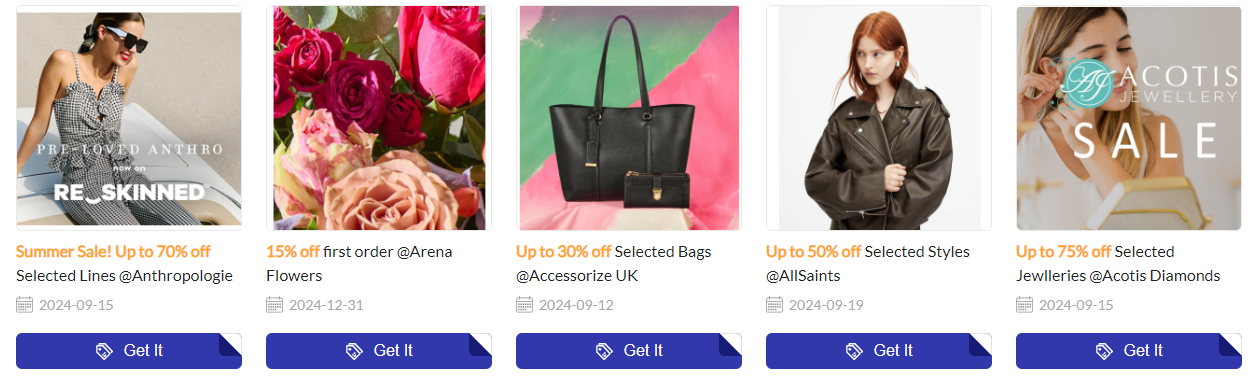Open the Summer Sale Up to 70% off link
This screenshot has height=376, width=1250.
tap(124, 264)
